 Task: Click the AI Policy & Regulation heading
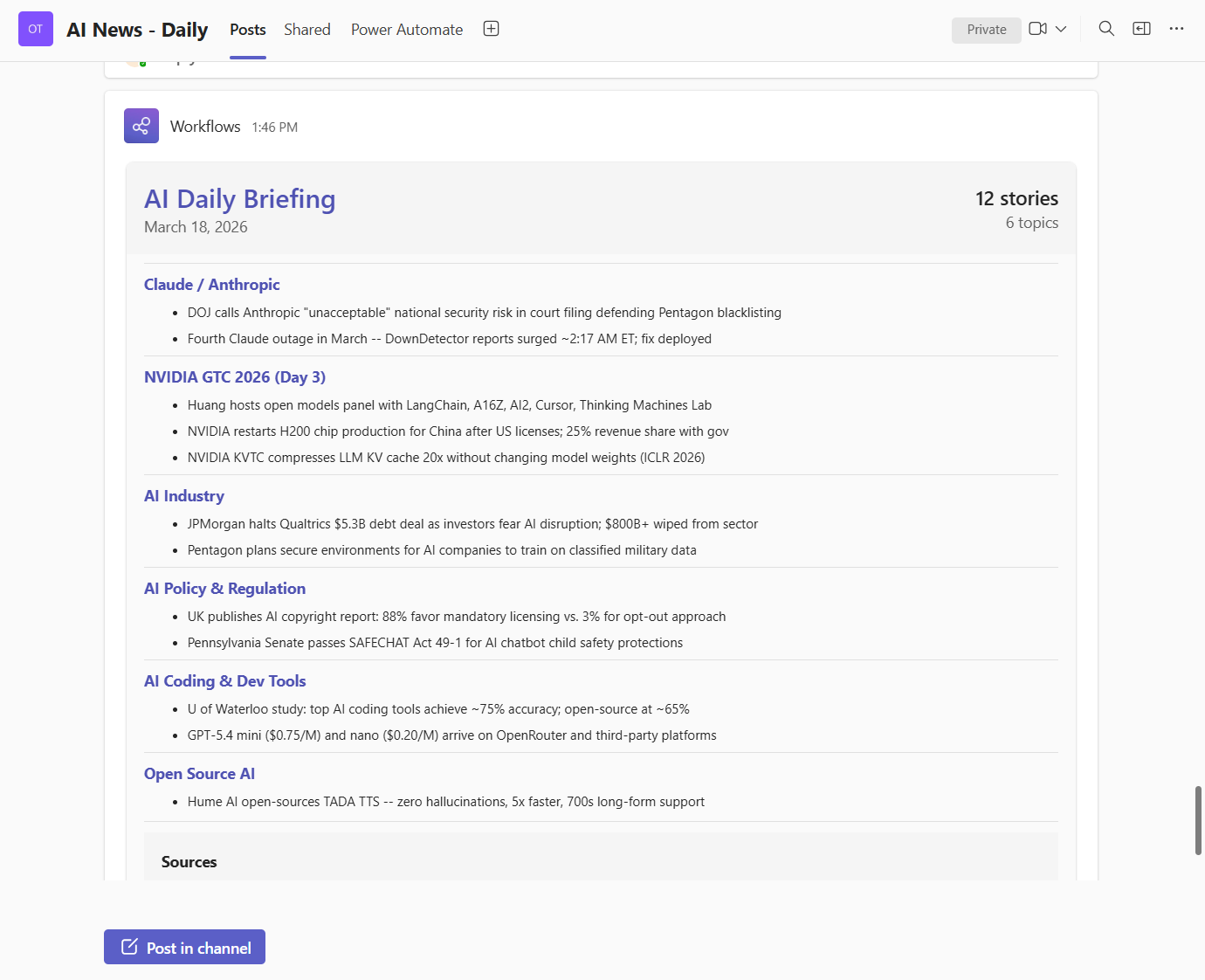tap(224, 588)
